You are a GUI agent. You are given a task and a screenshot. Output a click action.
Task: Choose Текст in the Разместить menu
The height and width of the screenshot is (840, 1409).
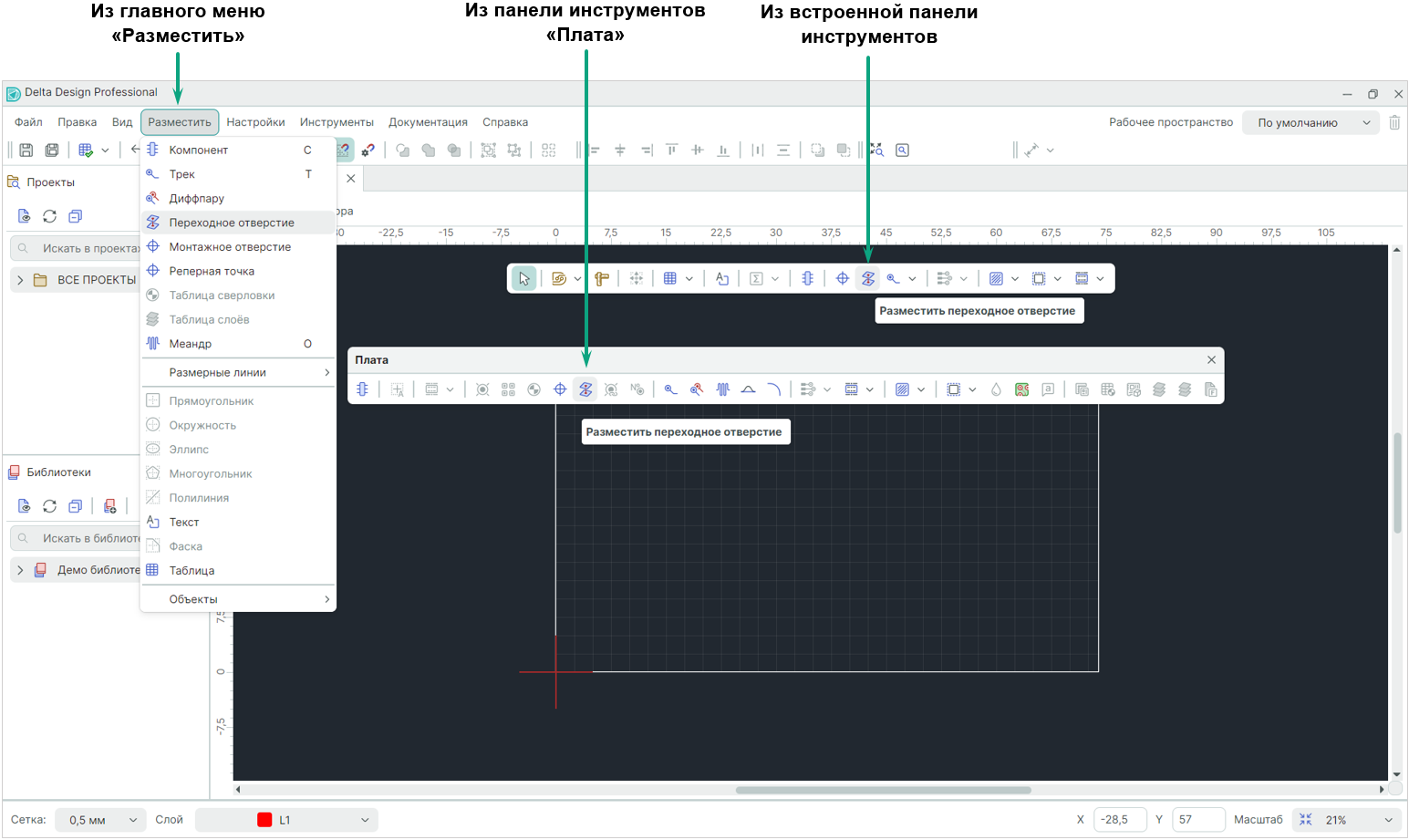239,523
